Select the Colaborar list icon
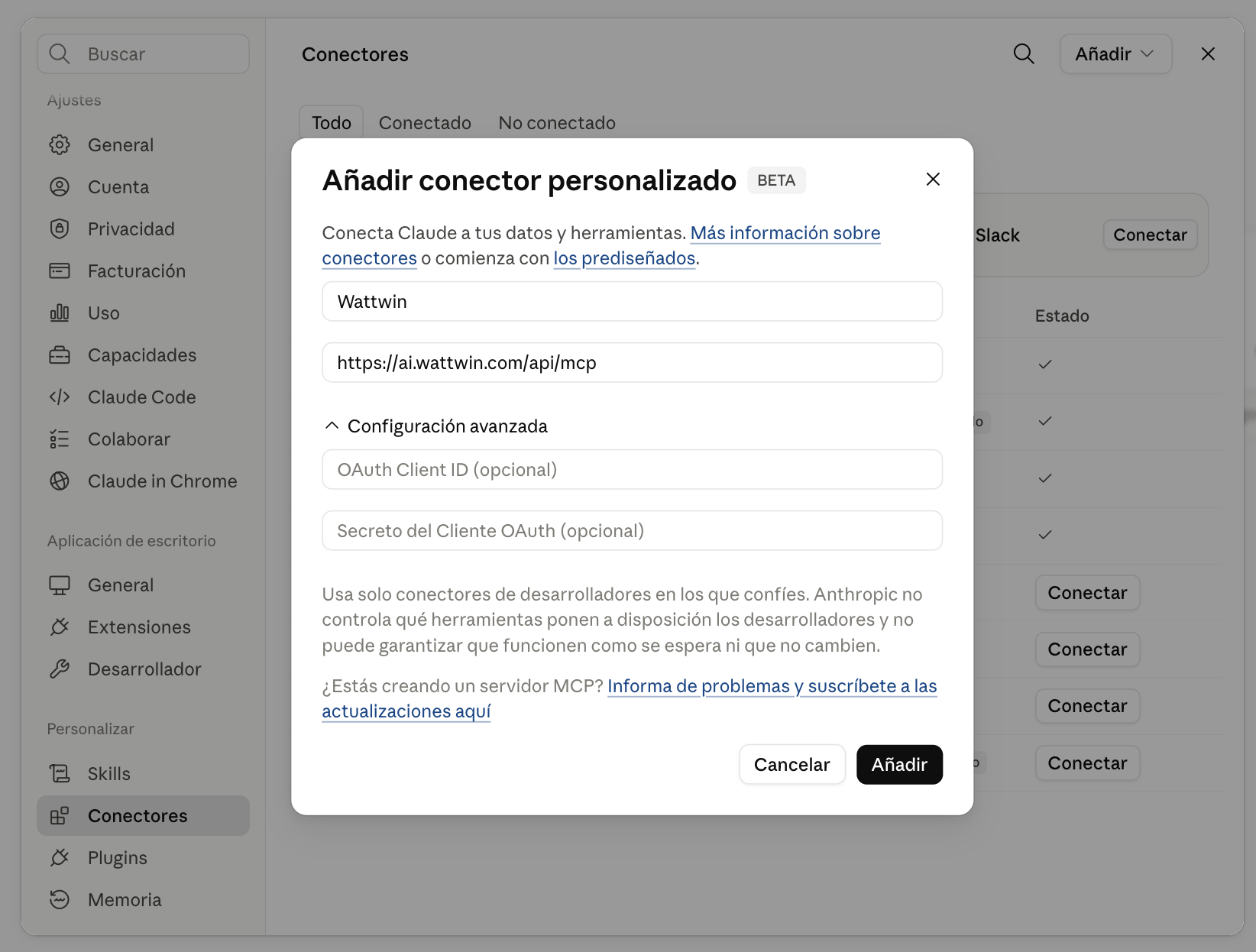 point(60,439)
